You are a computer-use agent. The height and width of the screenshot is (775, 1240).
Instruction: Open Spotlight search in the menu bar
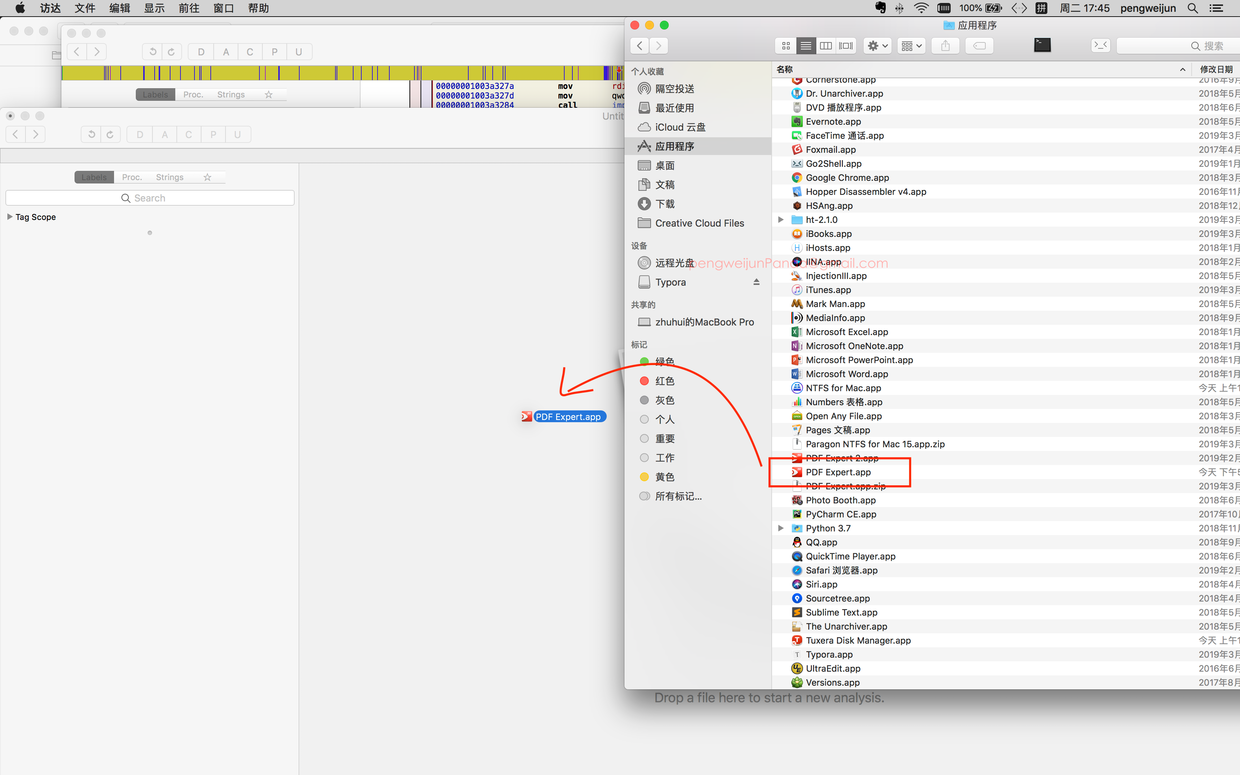[x=1193, y=8]
